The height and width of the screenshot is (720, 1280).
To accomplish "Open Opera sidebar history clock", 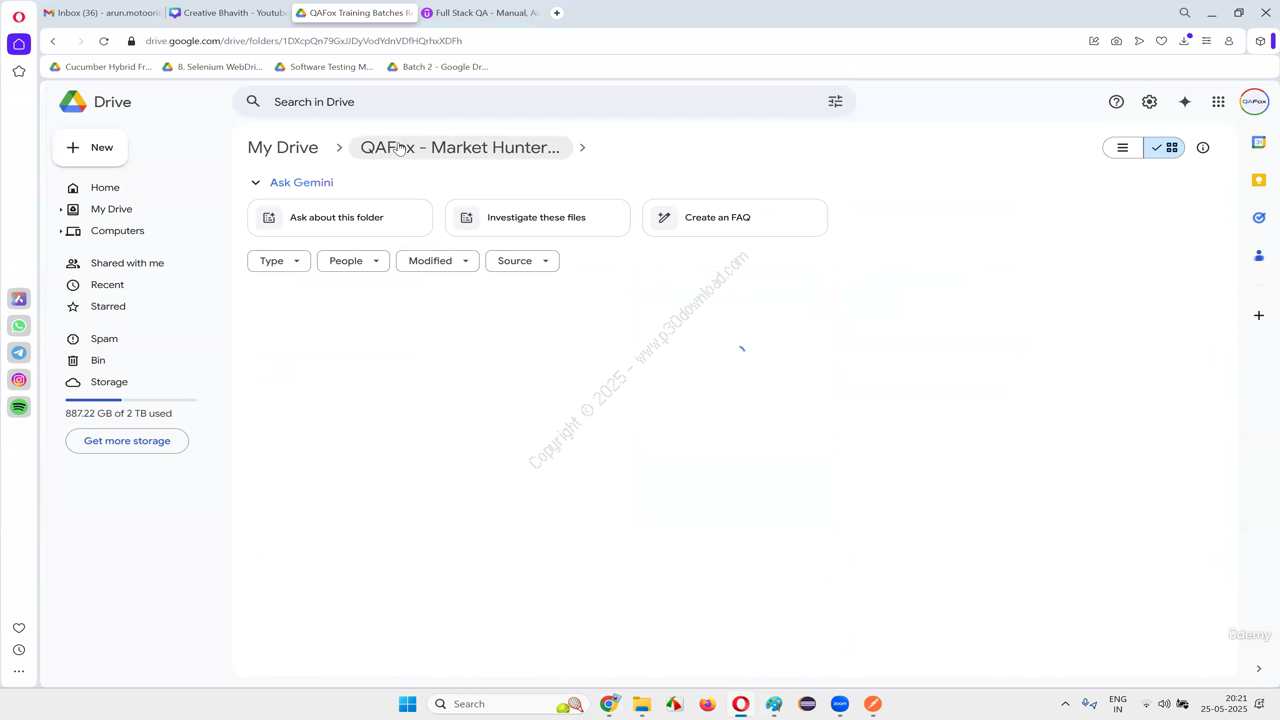I will coord(19,650).
